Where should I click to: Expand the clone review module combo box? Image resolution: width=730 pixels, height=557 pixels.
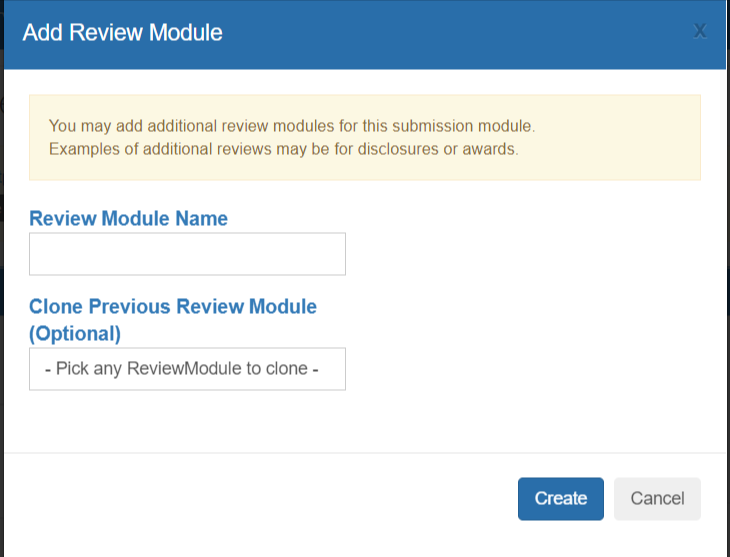[187, 369]
